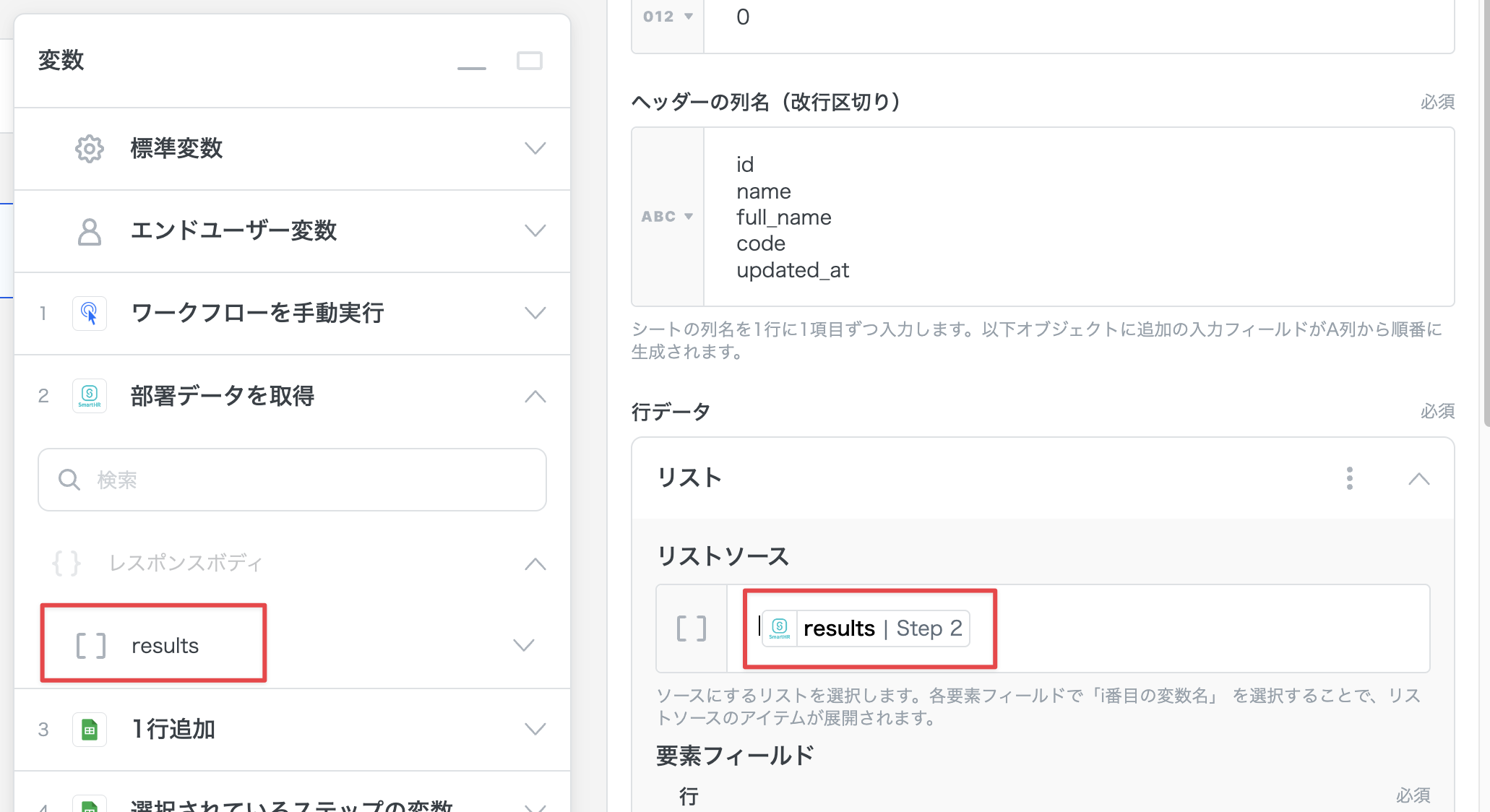Click the Google Sheets icon on 1行追加

[89, 730]
